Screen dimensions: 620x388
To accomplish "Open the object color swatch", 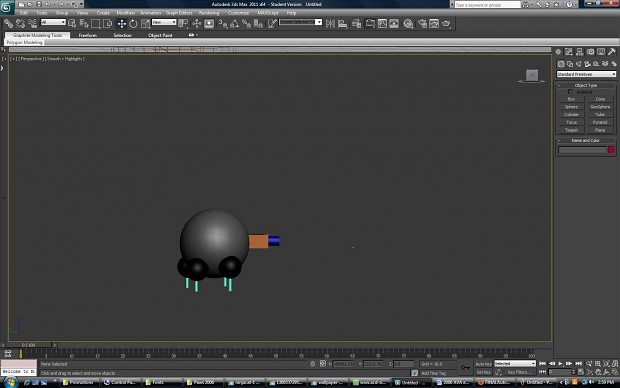I will (611, 150).
